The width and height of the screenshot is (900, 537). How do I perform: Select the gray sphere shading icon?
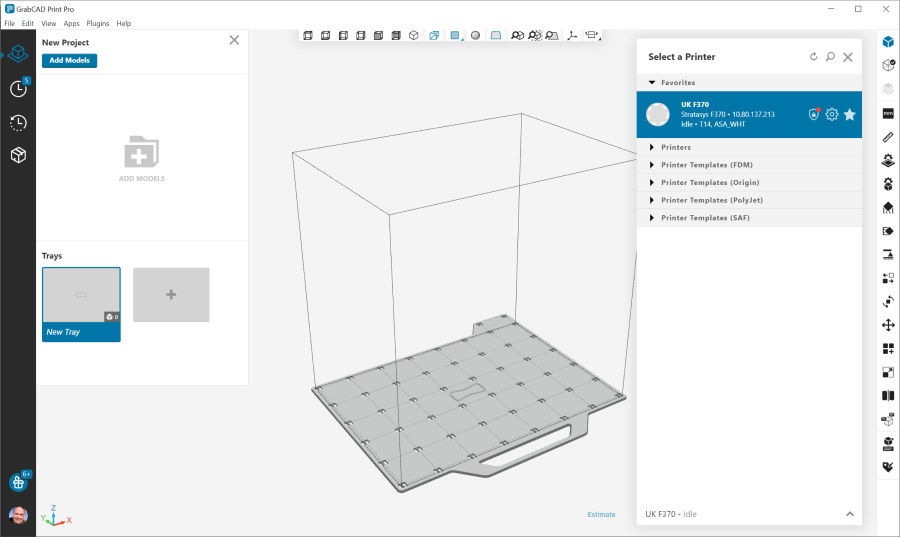tap(475, 36)
